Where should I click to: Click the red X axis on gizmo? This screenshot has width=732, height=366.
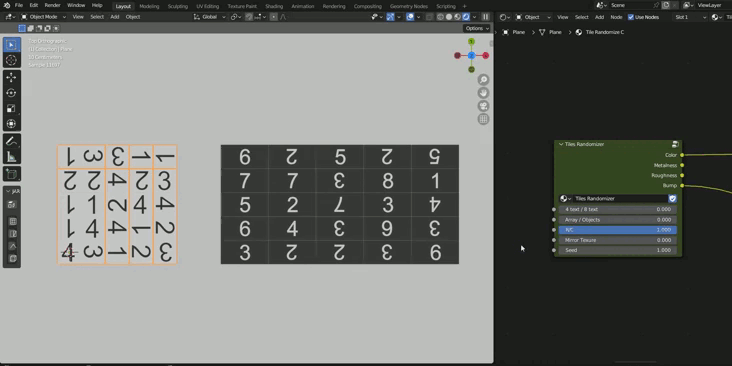click(x=486, y=56)
